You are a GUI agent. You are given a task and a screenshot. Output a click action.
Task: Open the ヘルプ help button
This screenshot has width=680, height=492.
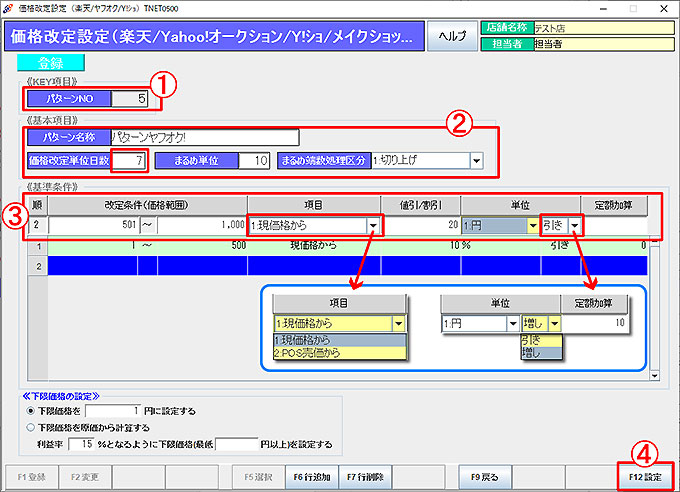pos(452,37)
